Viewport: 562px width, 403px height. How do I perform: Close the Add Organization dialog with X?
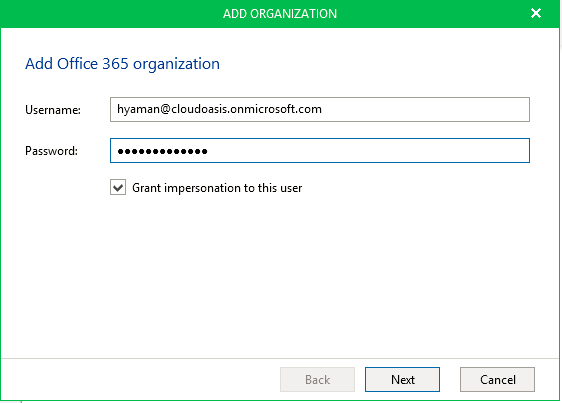tap(535, 13)
